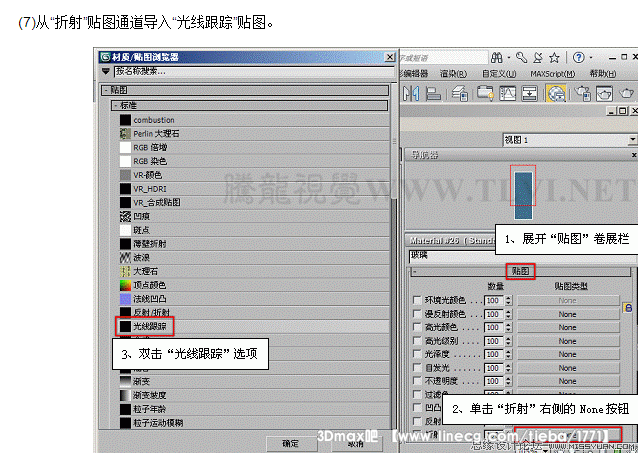Open the 自定义 customize menu

coord(496,74)
